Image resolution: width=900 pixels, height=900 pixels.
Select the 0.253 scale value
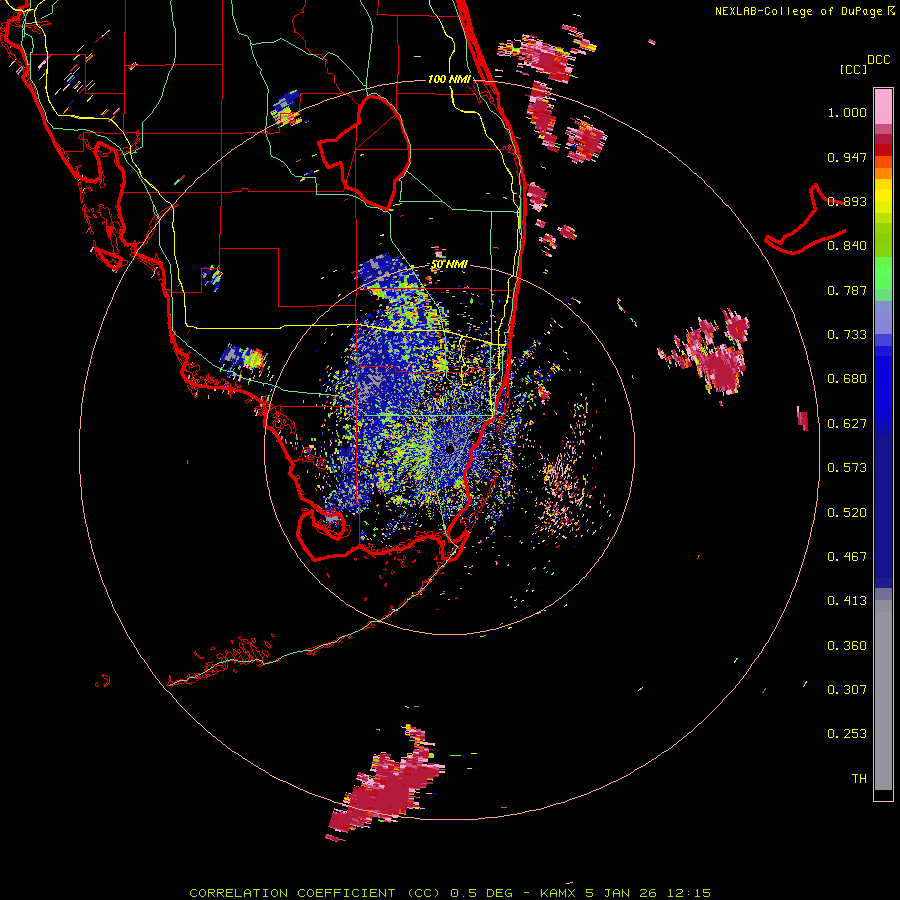point(847,734)
